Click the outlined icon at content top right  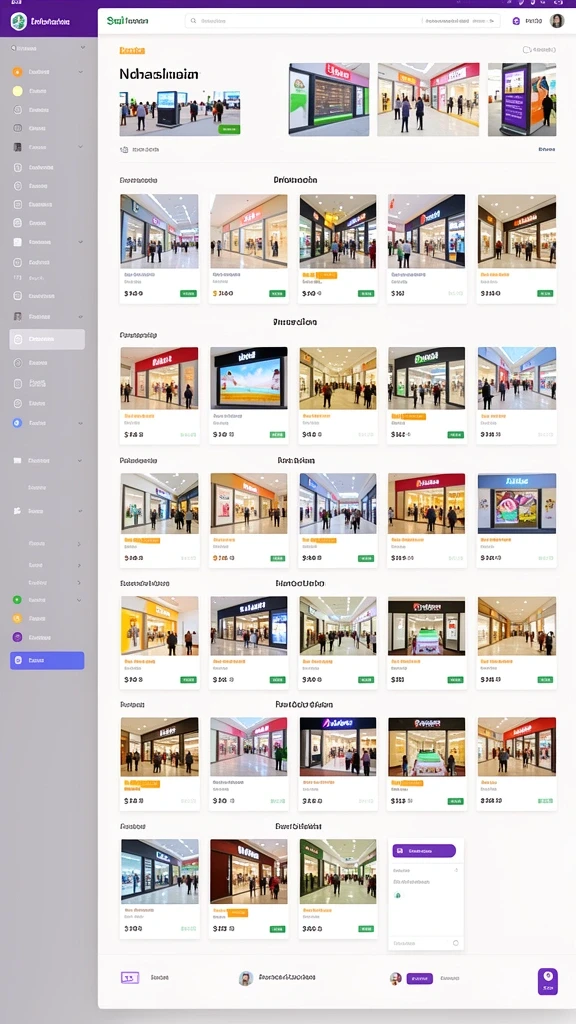[527, 50]
